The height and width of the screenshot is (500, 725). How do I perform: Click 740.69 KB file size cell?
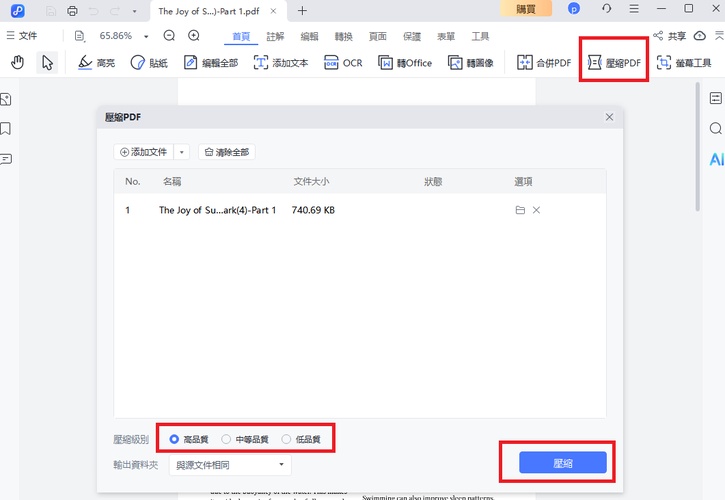(313, 210)
